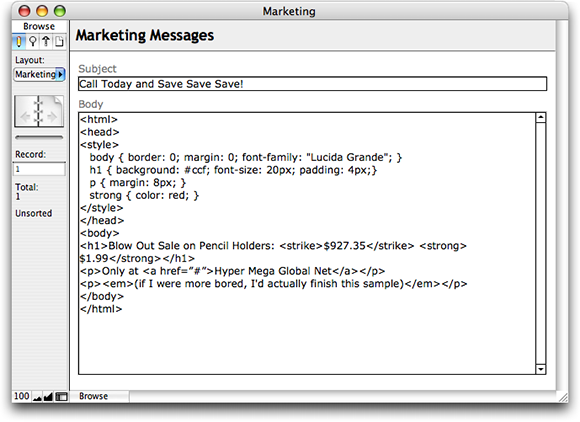Click the Subject field text

pos(312,84)
